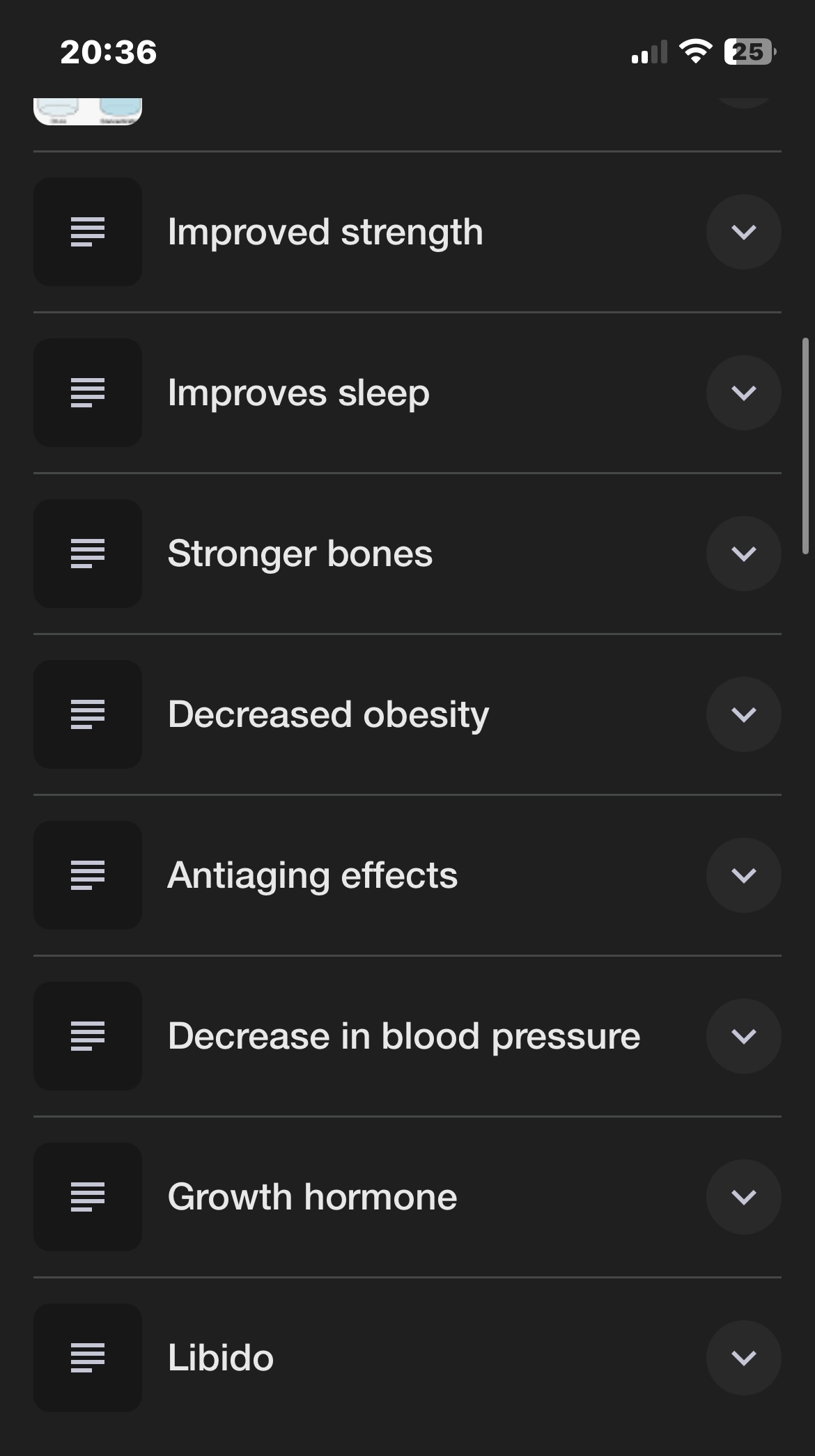Open the Antiaging effects title text
The height and width of the screenshot is (1456, 815).
pos(313,876)
